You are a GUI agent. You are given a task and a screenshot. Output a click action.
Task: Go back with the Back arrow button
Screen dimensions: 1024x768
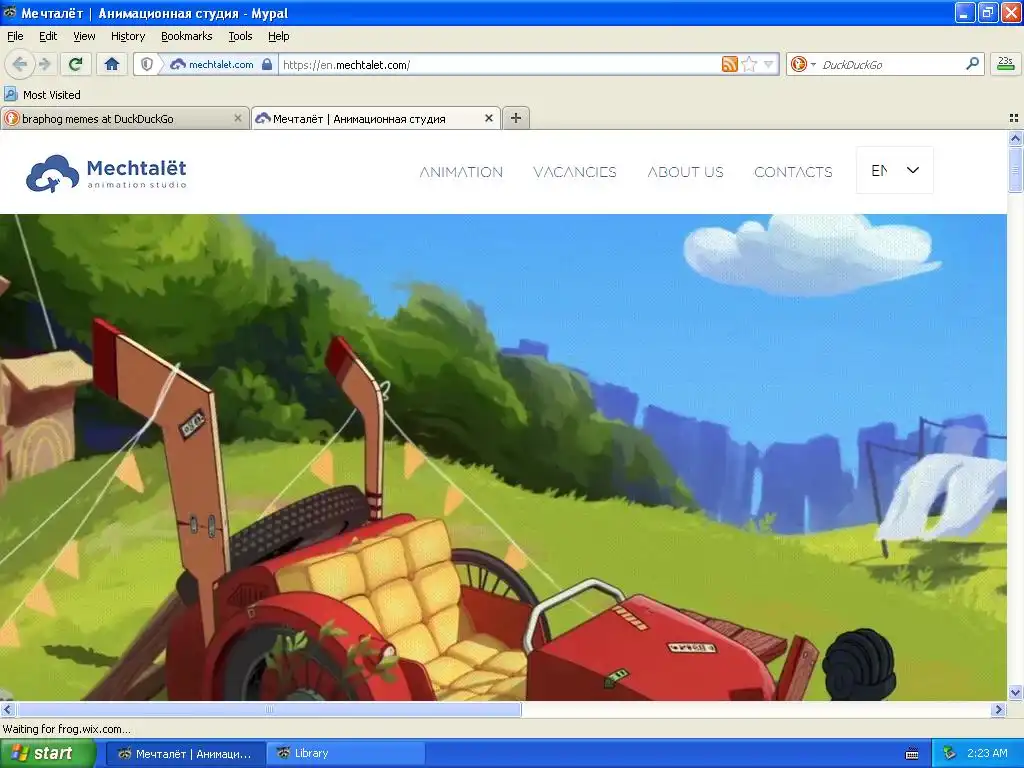pos(19,64)
